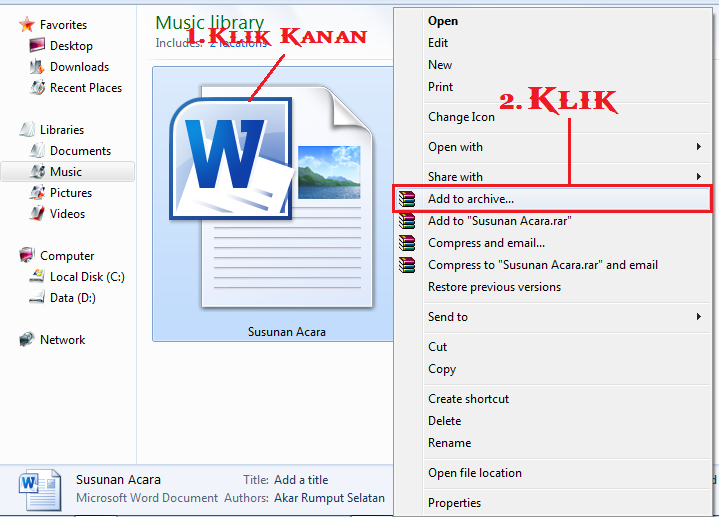
Task: Go to Desktop in the navigation pane
Action: [72, 46]
